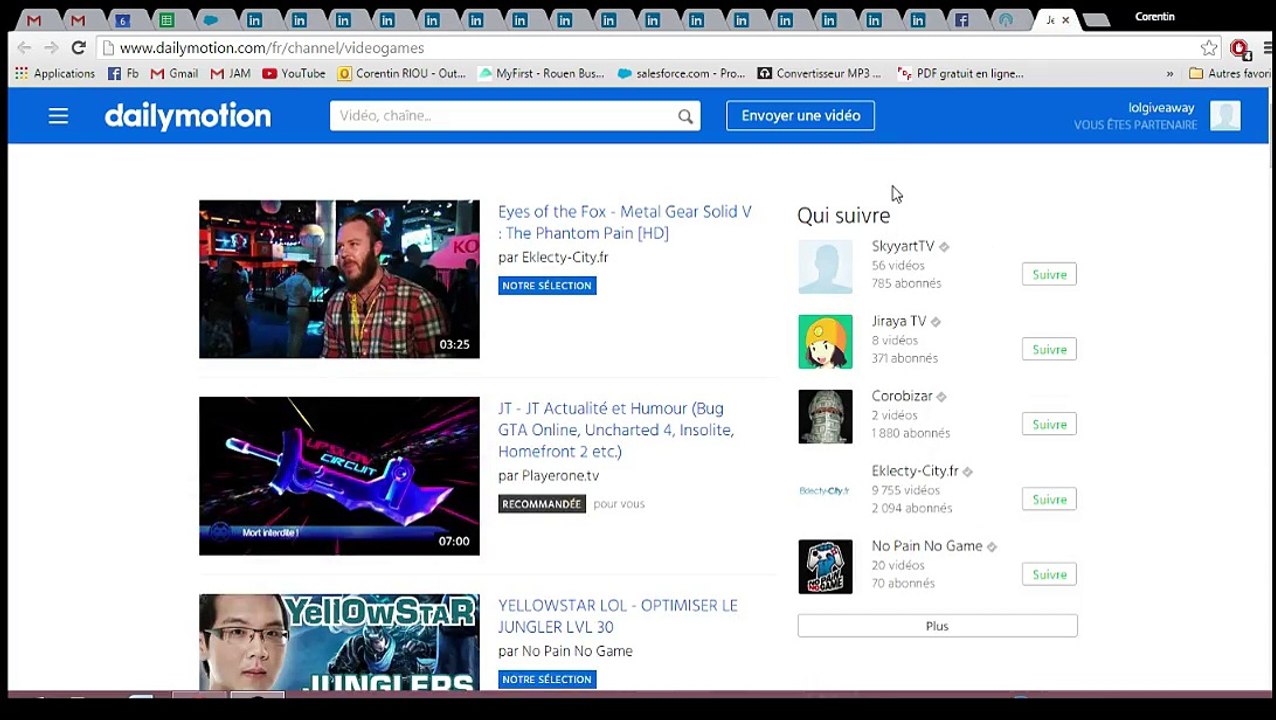
Task: Click the Envoyer une vidéo button
Action: pos(800,116)
